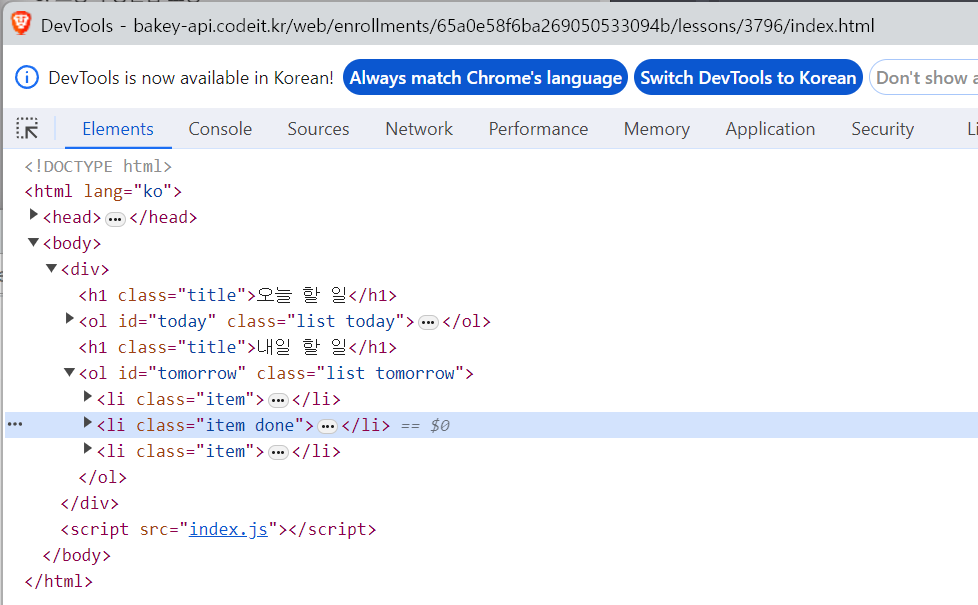
Task: Select the closing </ol> tag line
Action: pyautogui.click(x=102, y=477)
